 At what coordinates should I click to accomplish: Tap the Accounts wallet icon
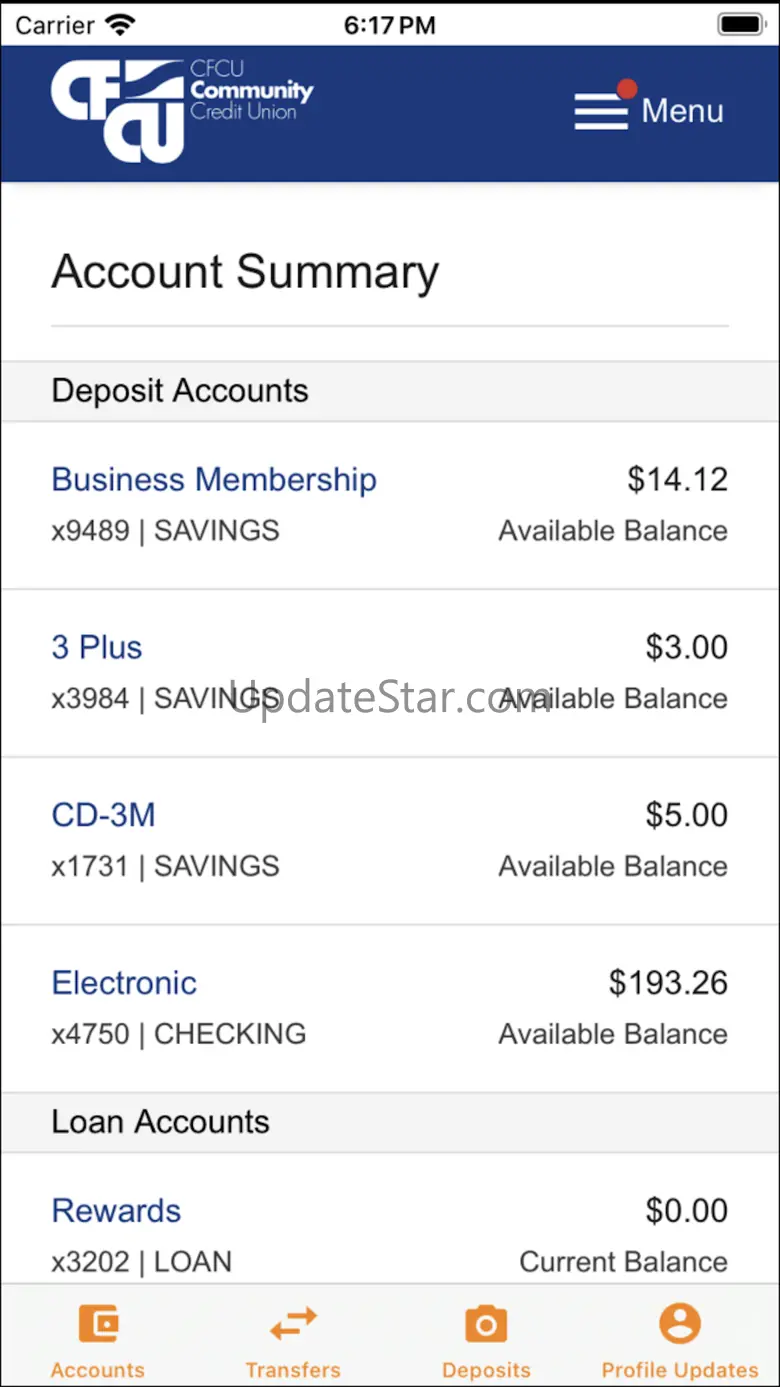[x=98, y=1324]
